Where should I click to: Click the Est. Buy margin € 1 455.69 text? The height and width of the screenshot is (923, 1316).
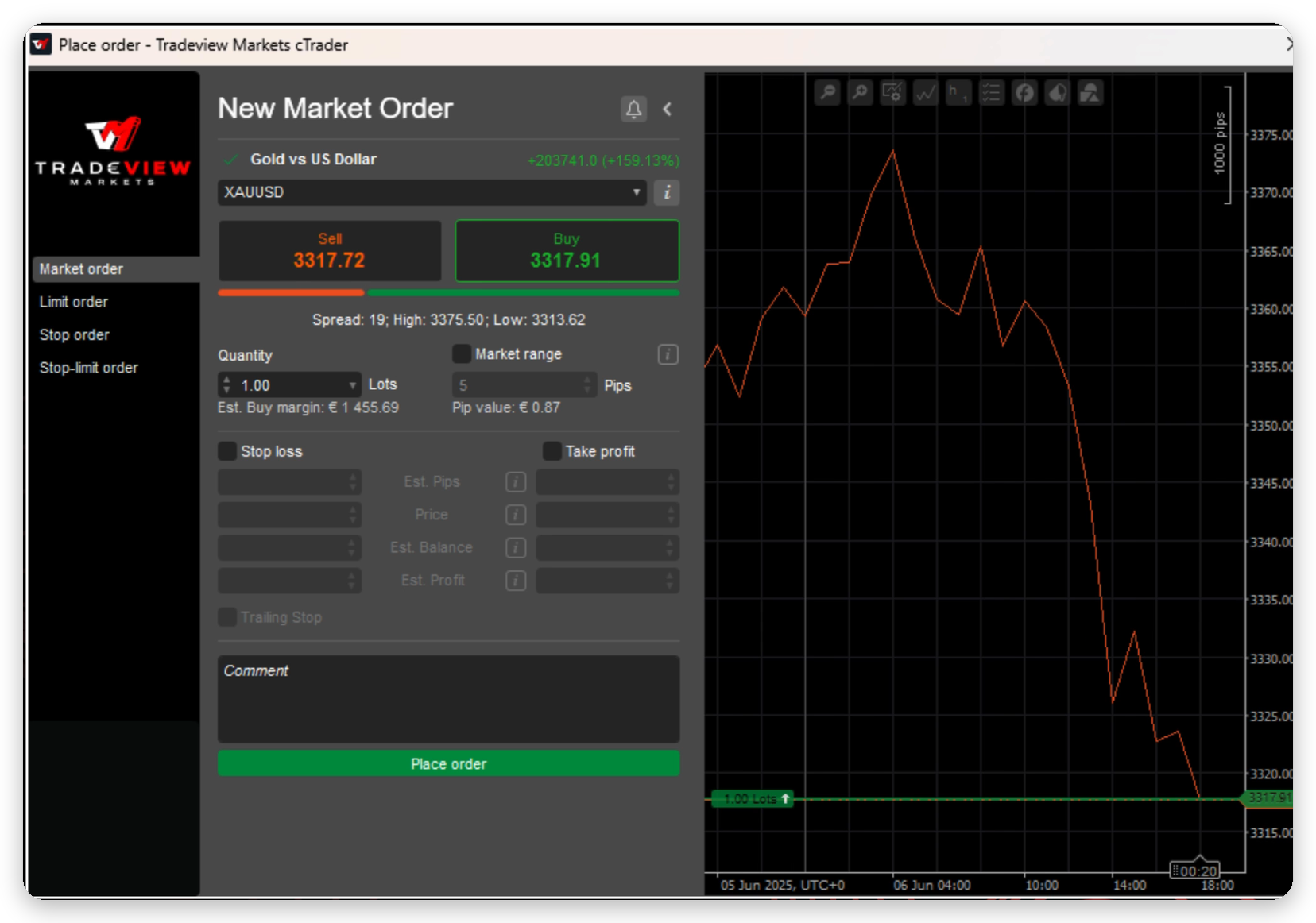click(x=308, y=407)
